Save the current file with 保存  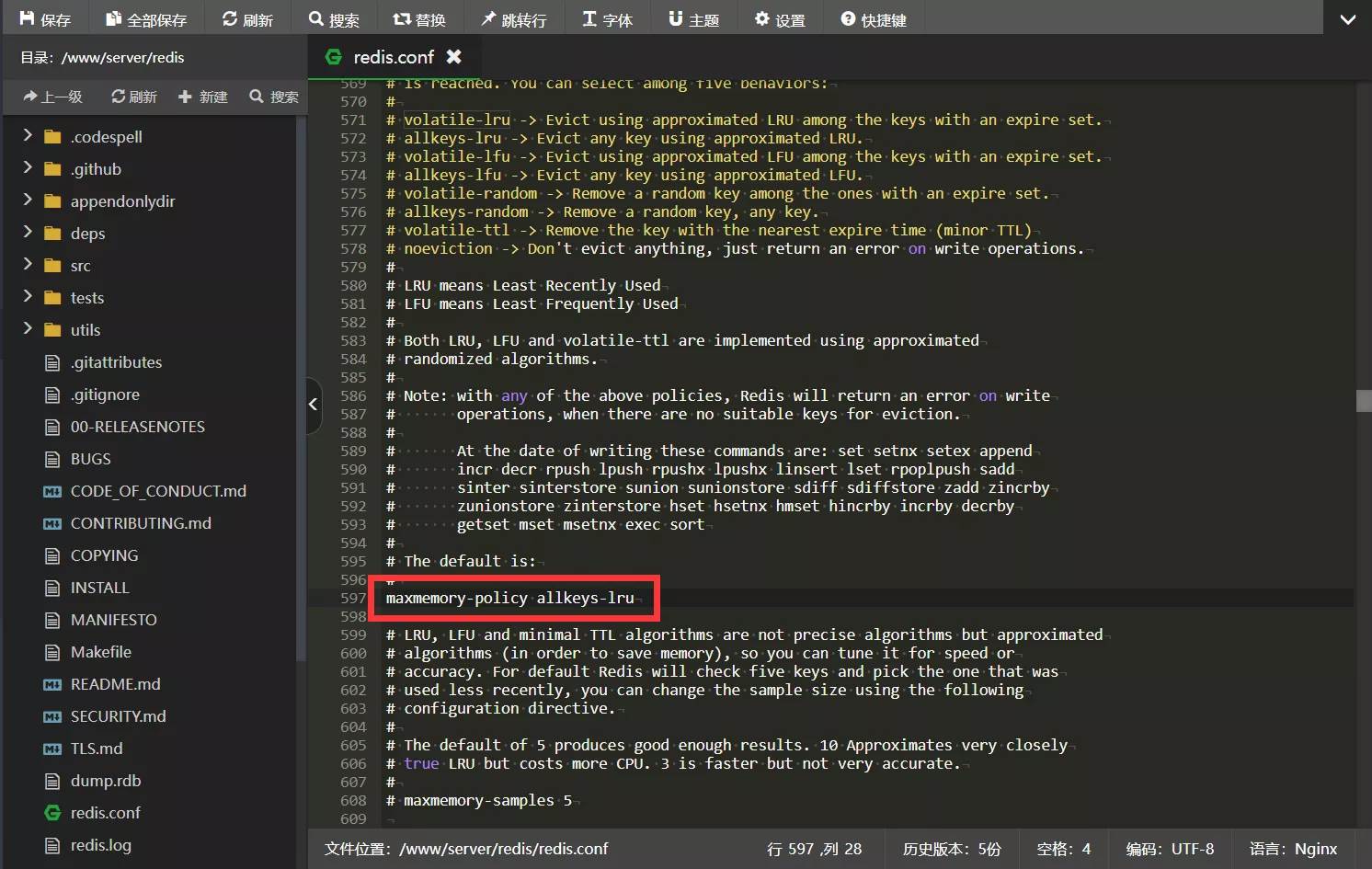coord(46,17)
